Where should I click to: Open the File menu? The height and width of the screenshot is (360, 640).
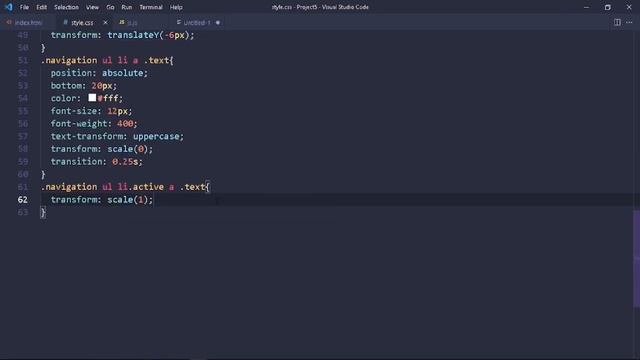pos(24,7)
